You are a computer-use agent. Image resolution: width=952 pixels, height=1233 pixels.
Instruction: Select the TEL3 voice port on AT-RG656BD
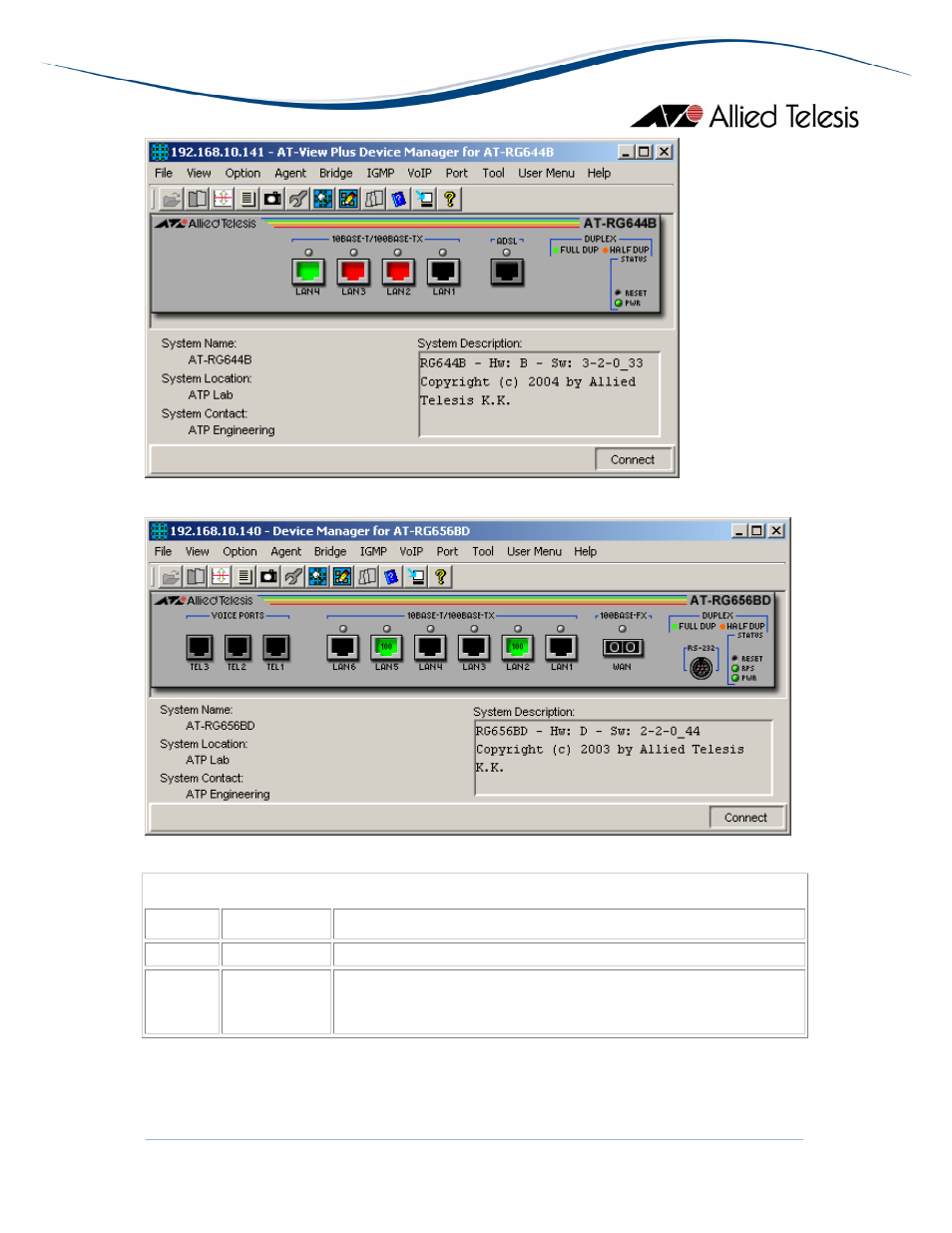pos(200,647)
